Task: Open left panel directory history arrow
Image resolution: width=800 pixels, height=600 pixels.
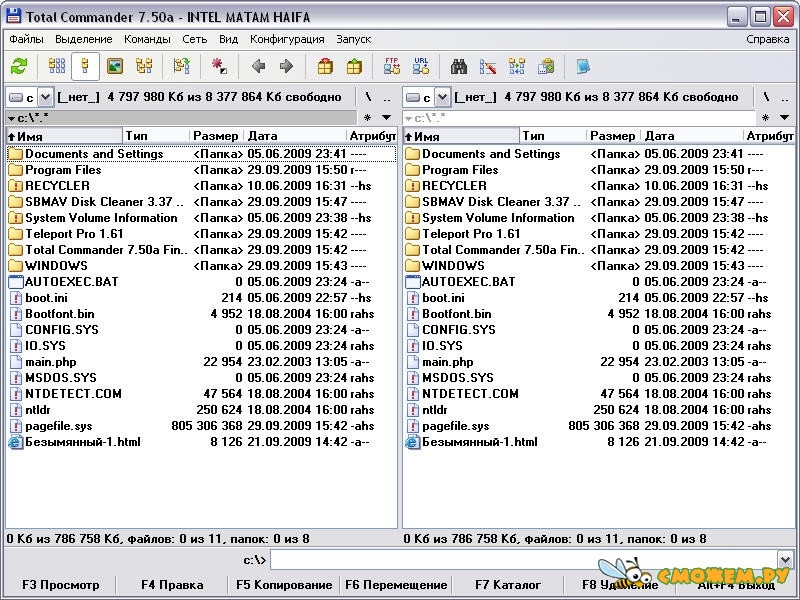Action: click(x=387, y=118)
